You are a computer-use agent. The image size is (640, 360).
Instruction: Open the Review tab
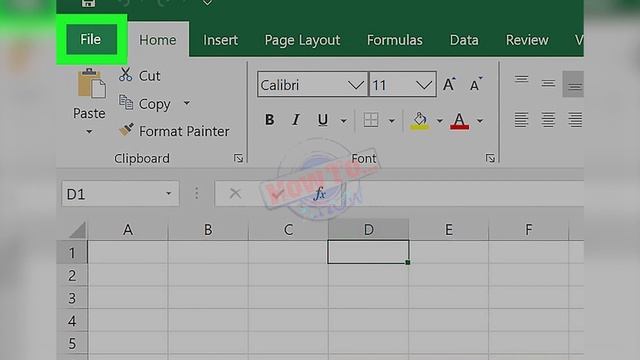tap(527, 40)
